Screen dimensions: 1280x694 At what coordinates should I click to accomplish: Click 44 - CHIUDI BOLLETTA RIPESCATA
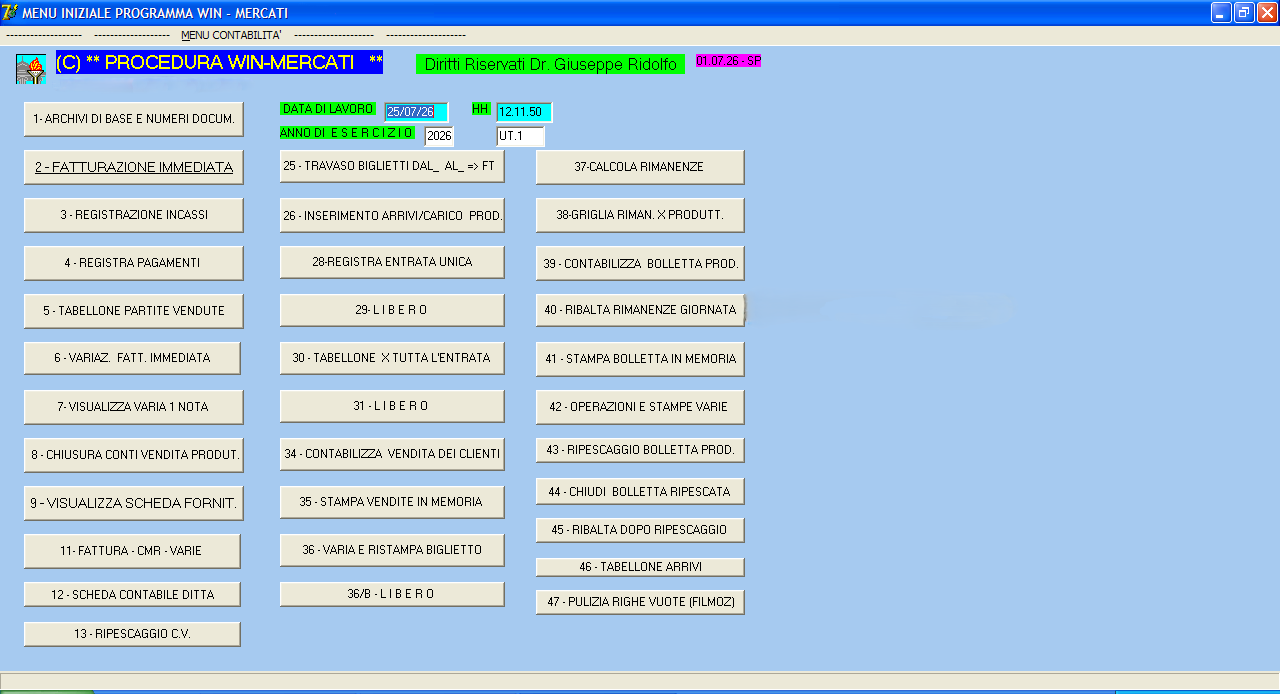pos(640,491)
